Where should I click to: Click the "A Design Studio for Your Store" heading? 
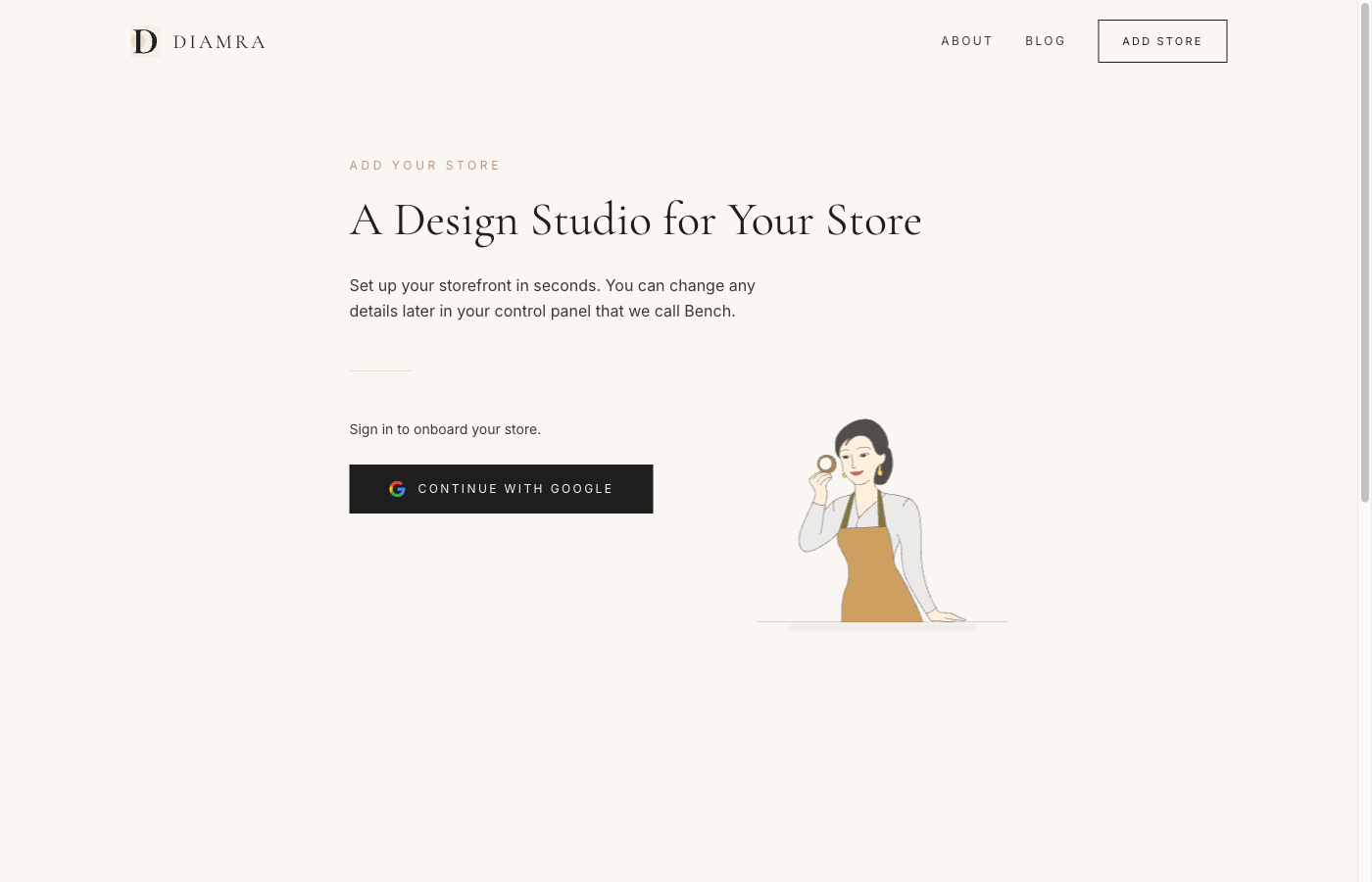pyautogui.click(x=635, y=220)
